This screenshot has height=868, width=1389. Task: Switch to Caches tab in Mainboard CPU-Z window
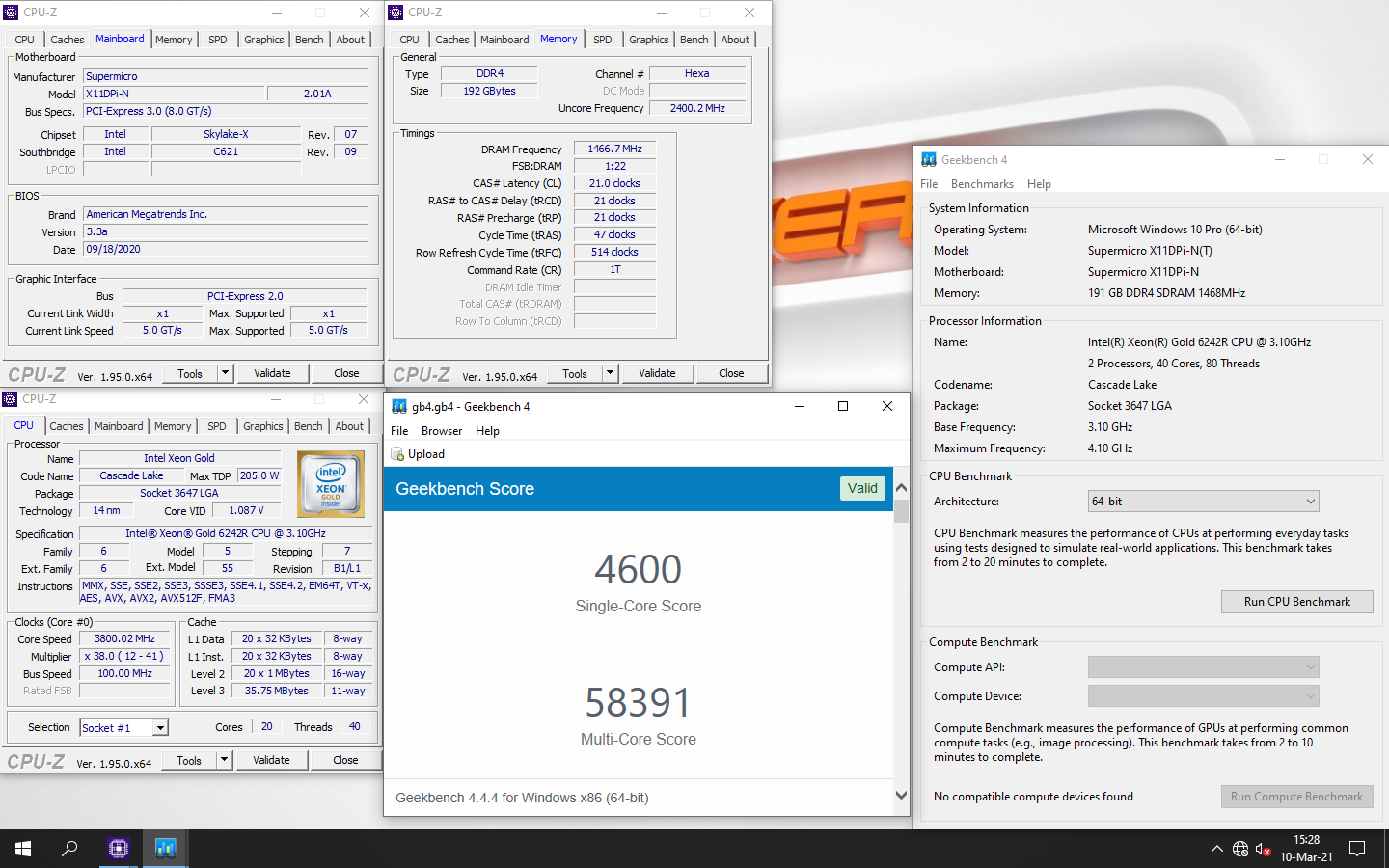tap(68, 40)
